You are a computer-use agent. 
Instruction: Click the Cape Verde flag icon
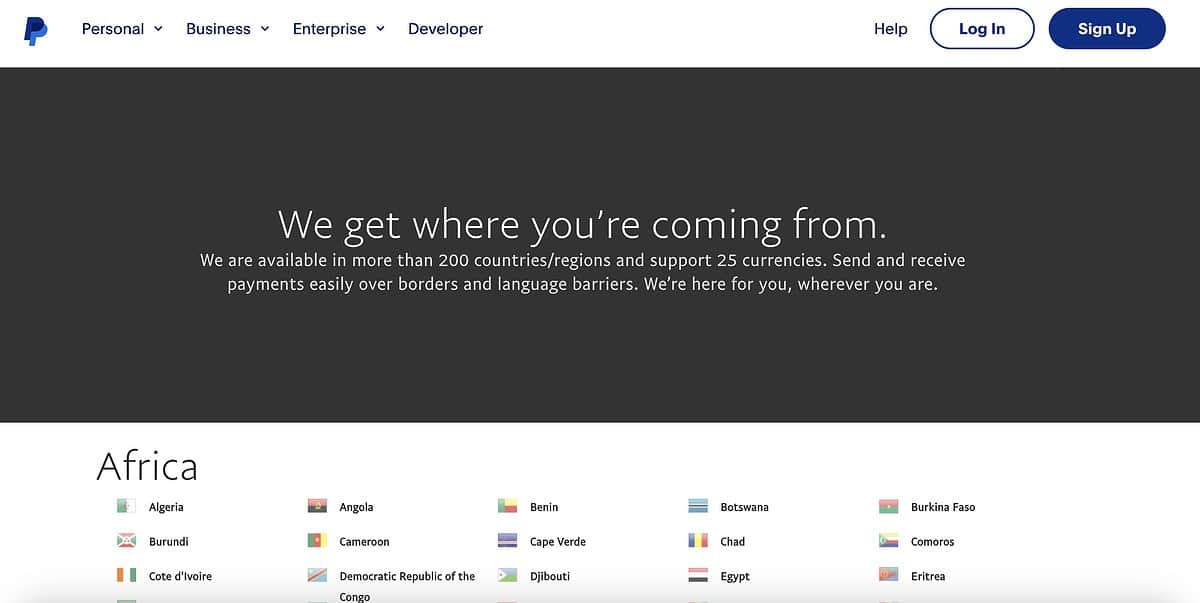508,541
